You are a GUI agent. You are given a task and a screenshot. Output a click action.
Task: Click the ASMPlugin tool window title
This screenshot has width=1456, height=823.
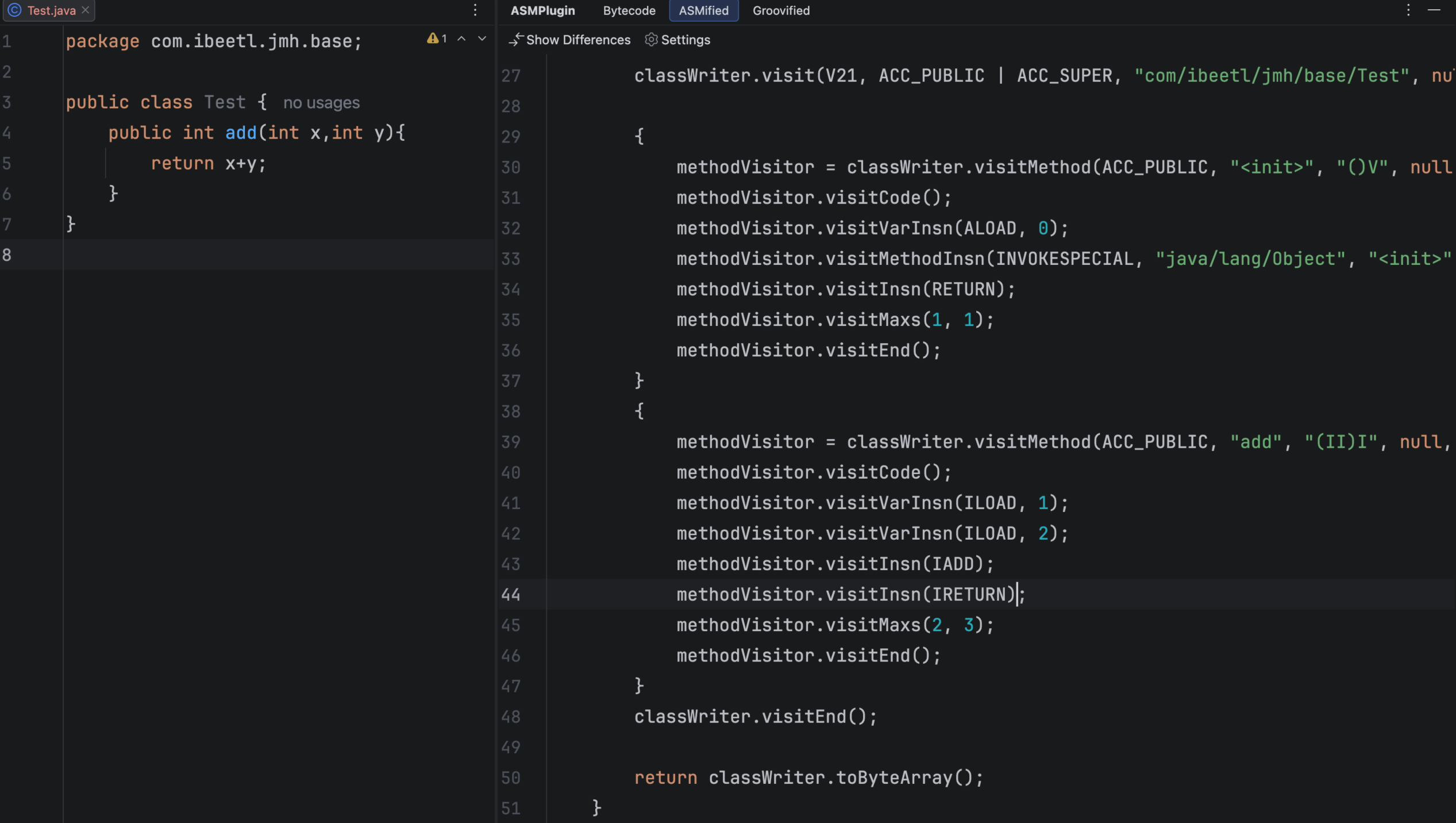pyautogui.click(x=542, y=10)
